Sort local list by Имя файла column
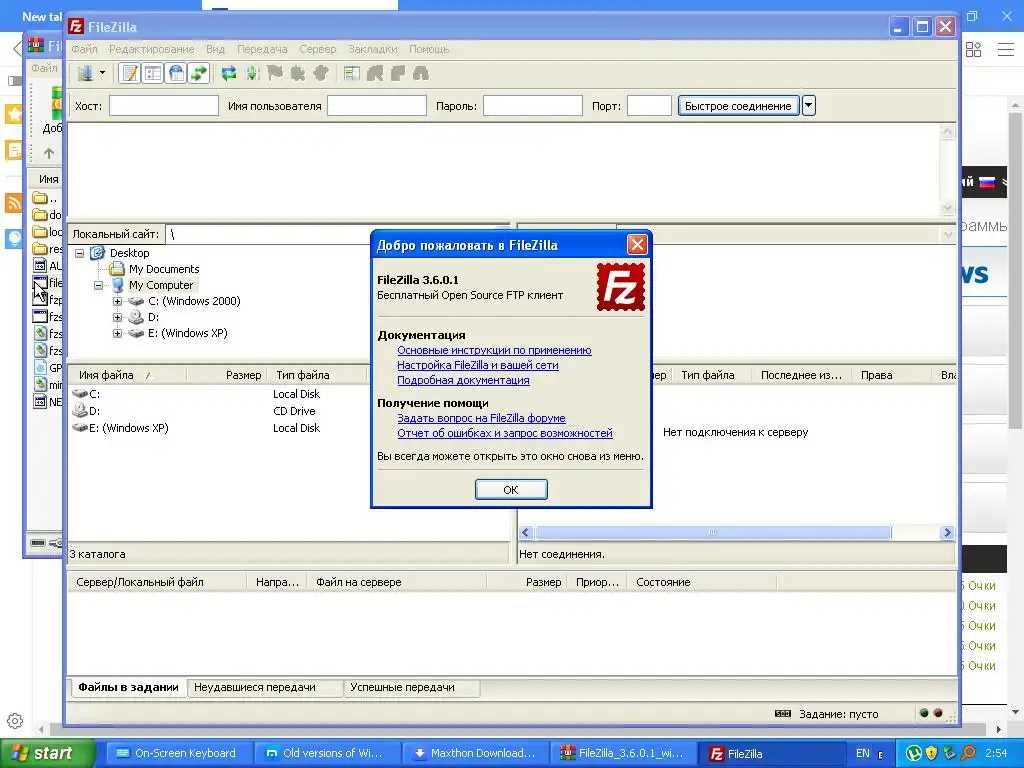Image resolution: width=1024 pixels, height=768 pixels. click(127, 375)
